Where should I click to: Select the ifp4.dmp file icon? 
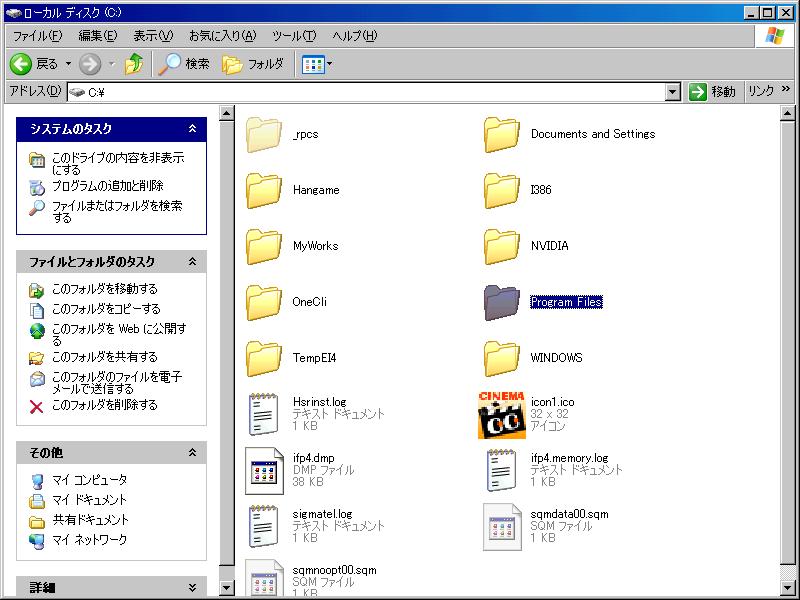tap(263, 470)
